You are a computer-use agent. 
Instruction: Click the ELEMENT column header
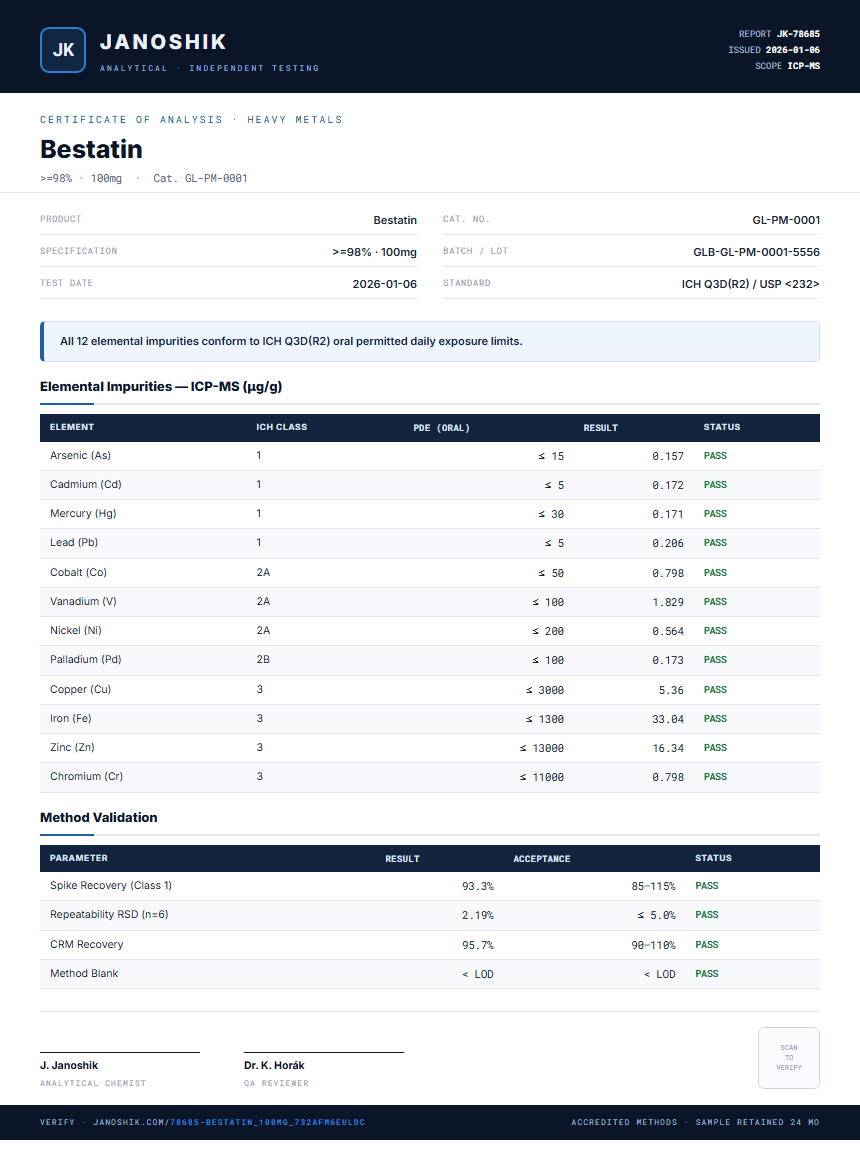(x=71, y=427)
